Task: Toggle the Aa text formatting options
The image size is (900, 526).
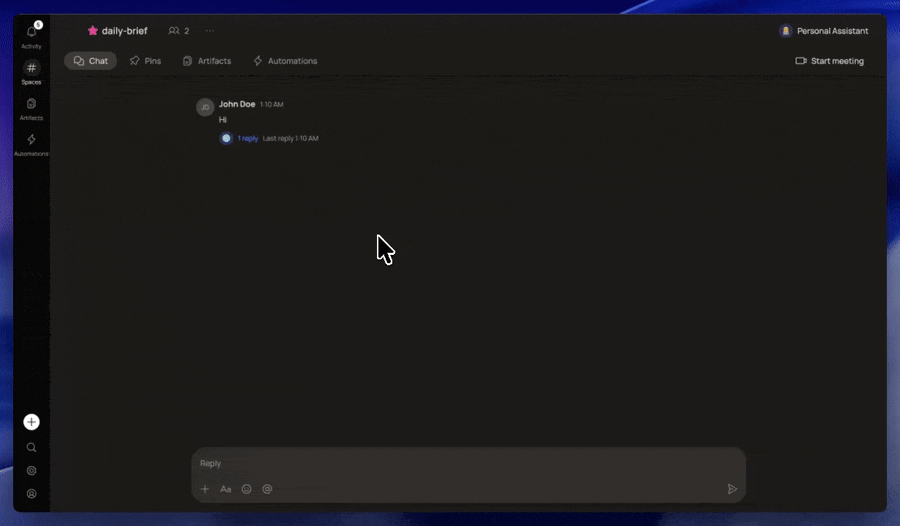Action: (x=226, y=489)
